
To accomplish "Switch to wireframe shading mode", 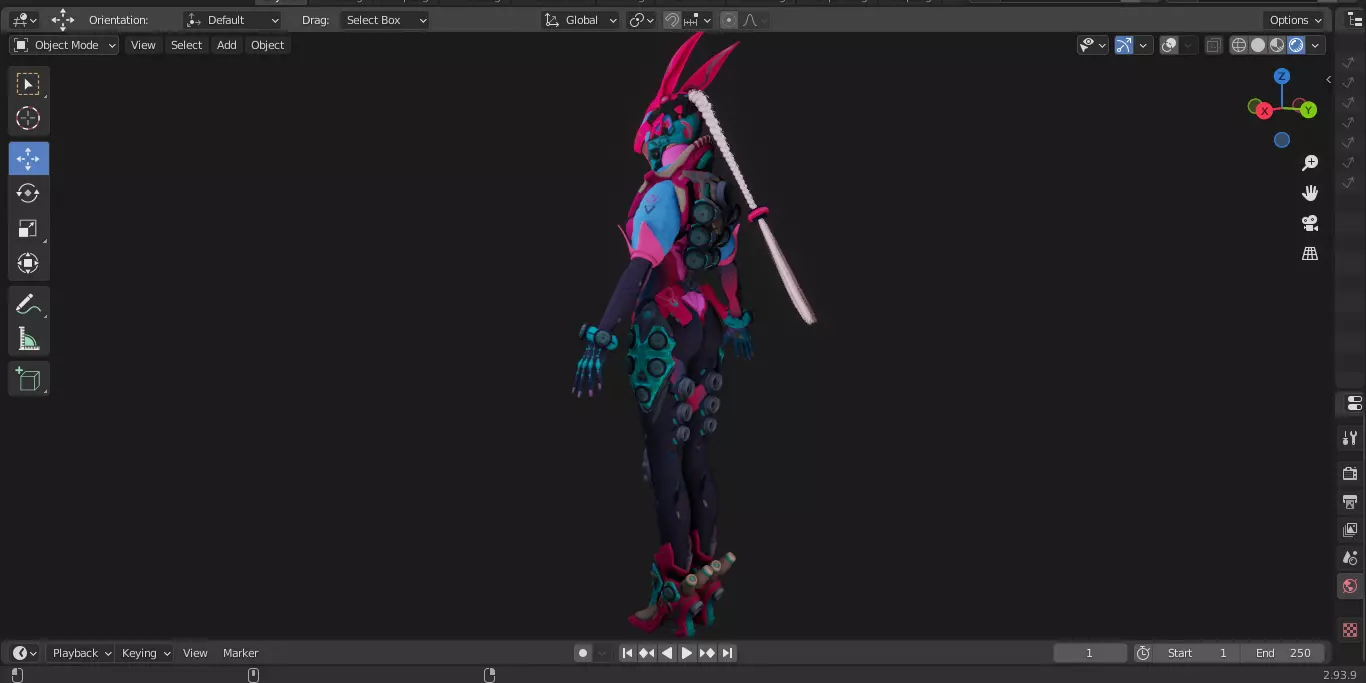I will click(1239, 45).
